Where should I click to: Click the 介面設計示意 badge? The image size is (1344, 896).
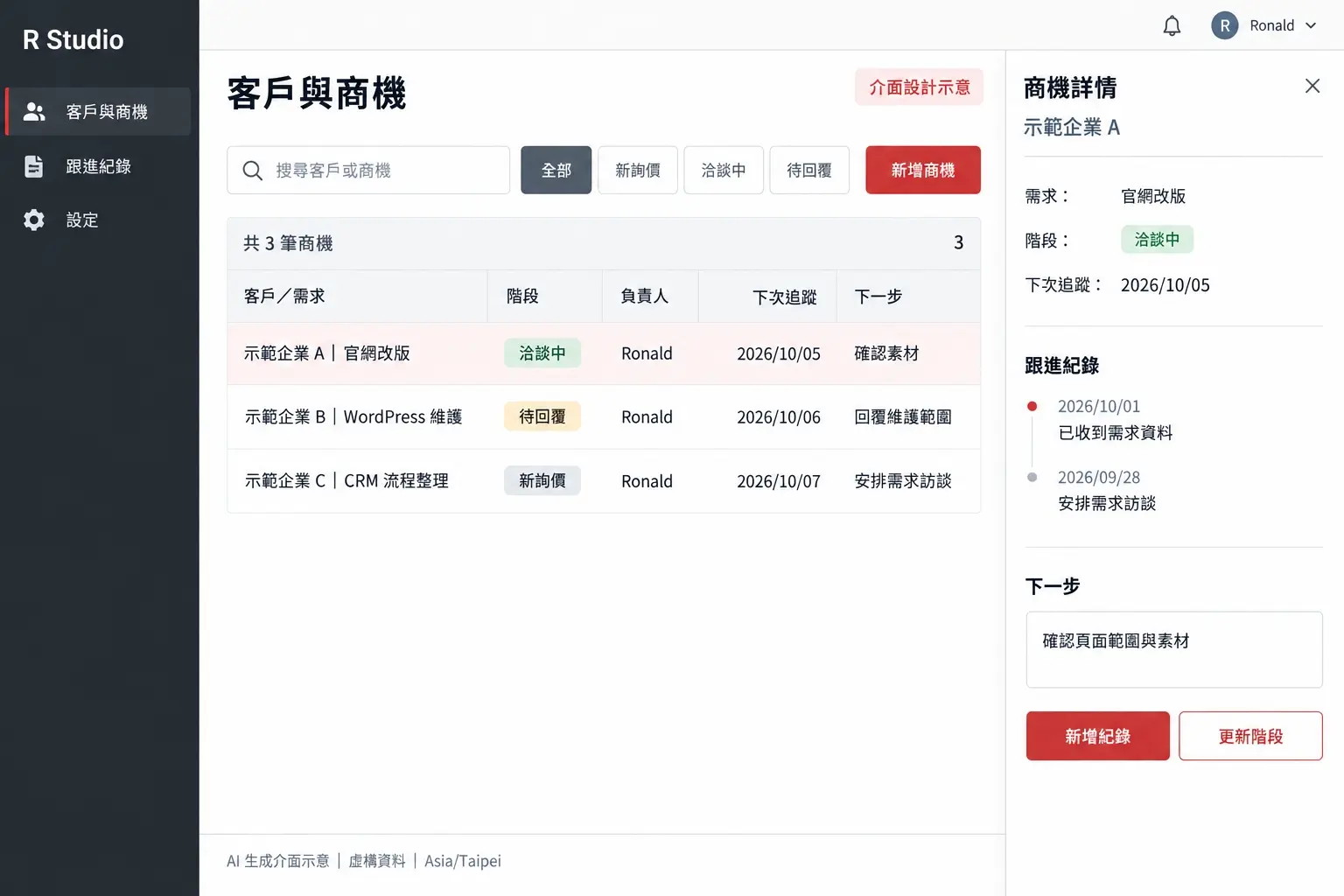[920, 87]
